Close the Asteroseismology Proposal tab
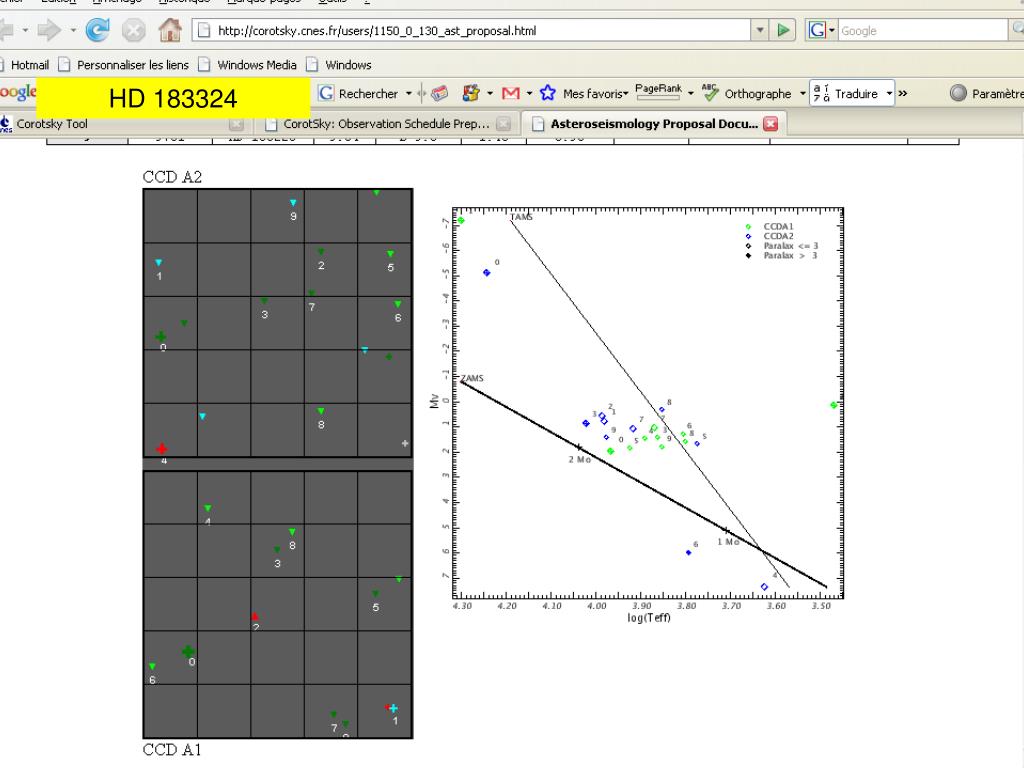The width and height of the screenshot is (1024, 768). click(x=771, y=123)
